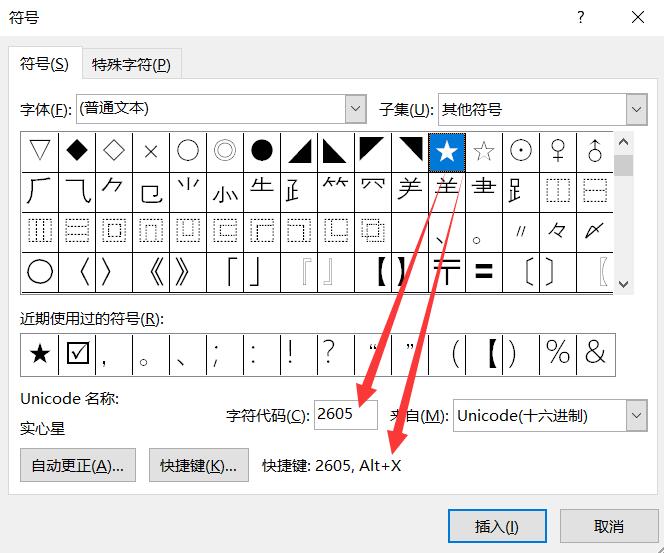
Task: Click the symbol grid scrollbar thumb
Action: (623, 165)
